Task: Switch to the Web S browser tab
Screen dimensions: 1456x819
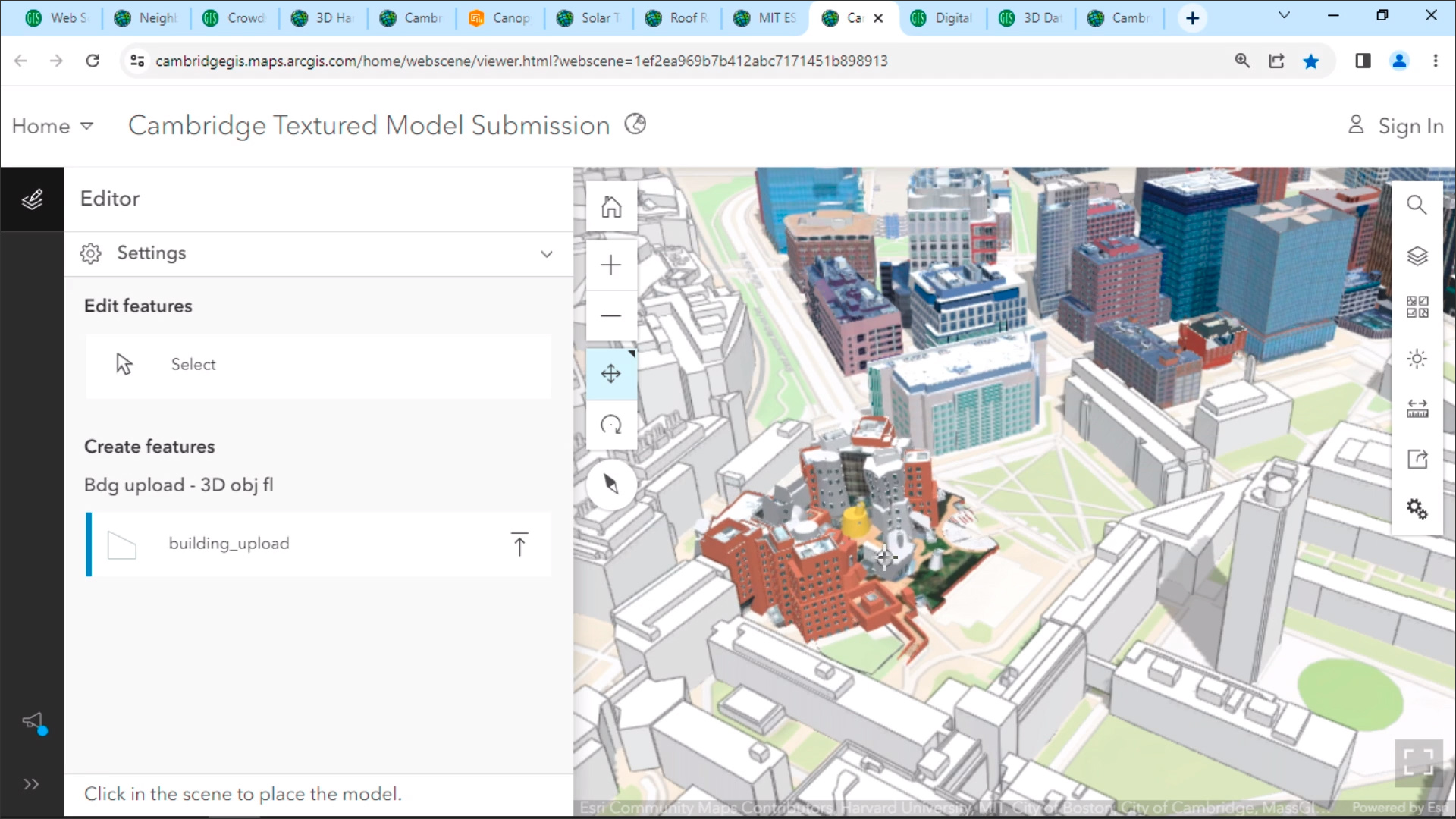Action: click(58, 17)
